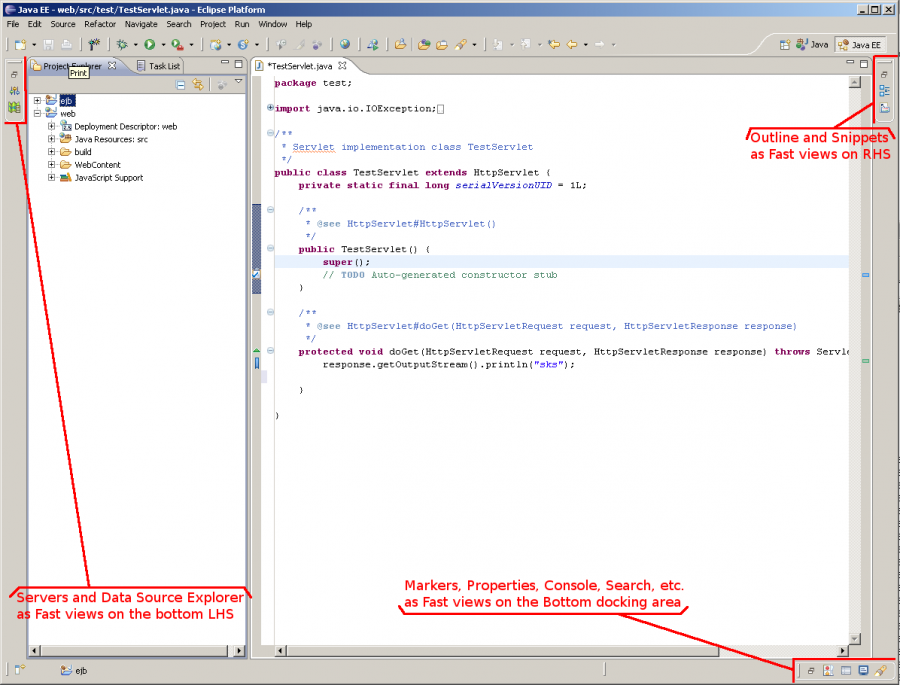The image size is (900, 685).
Task: Toggle the Markers fast view at bottom right
Action: coord(828,671)
